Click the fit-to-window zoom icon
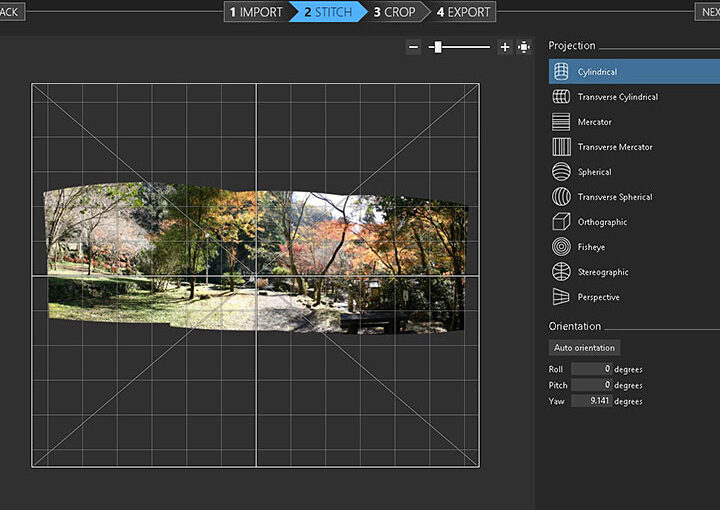This screenshot has width=720, height=510. click(x=524, y=47)
